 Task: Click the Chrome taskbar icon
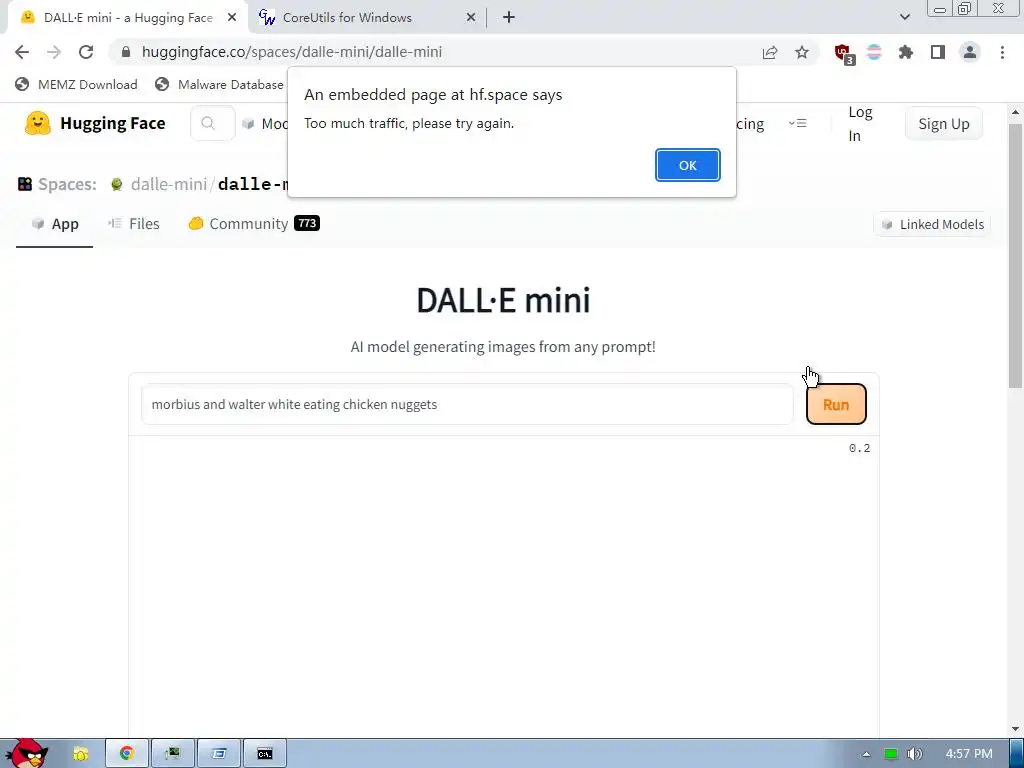[127, 754]
